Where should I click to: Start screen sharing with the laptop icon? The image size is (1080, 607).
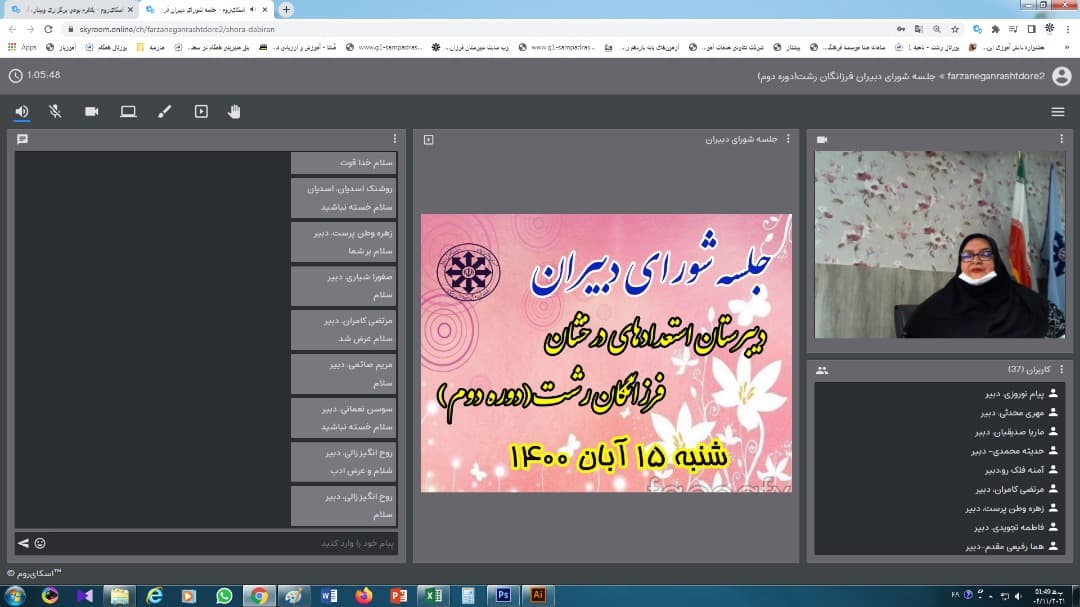[x=128, y=111]
